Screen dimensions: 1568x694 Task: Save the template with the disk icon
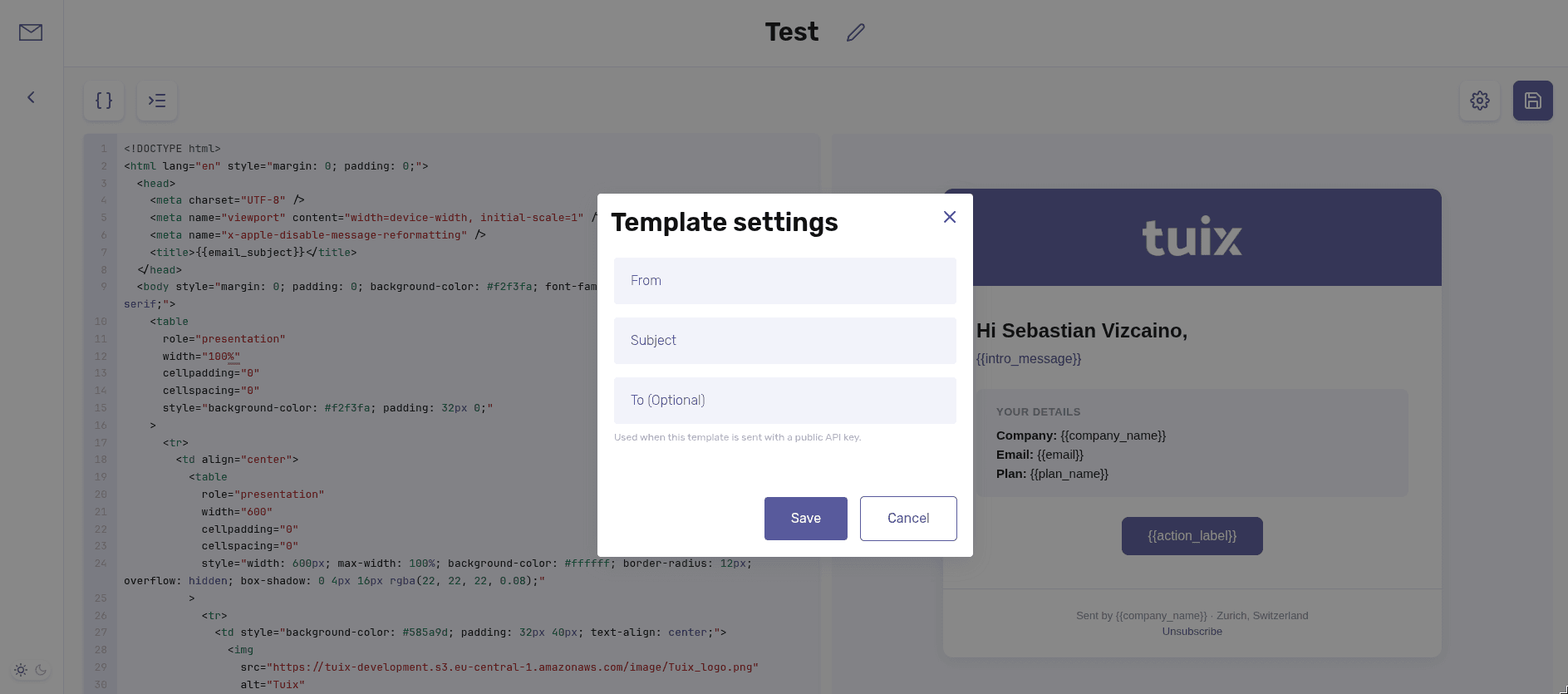click(1533, 101)
